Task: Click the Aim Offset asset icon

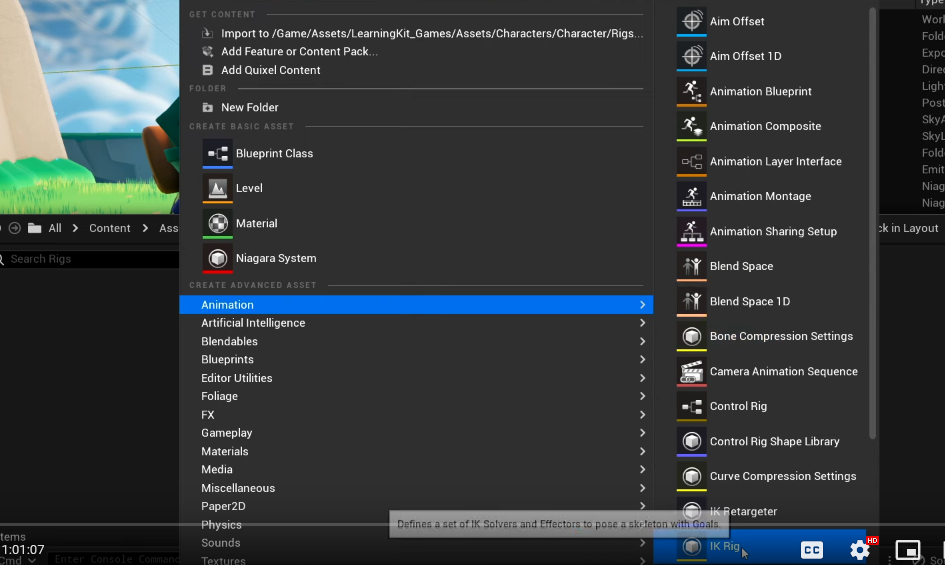Action: tap(691, 21)
